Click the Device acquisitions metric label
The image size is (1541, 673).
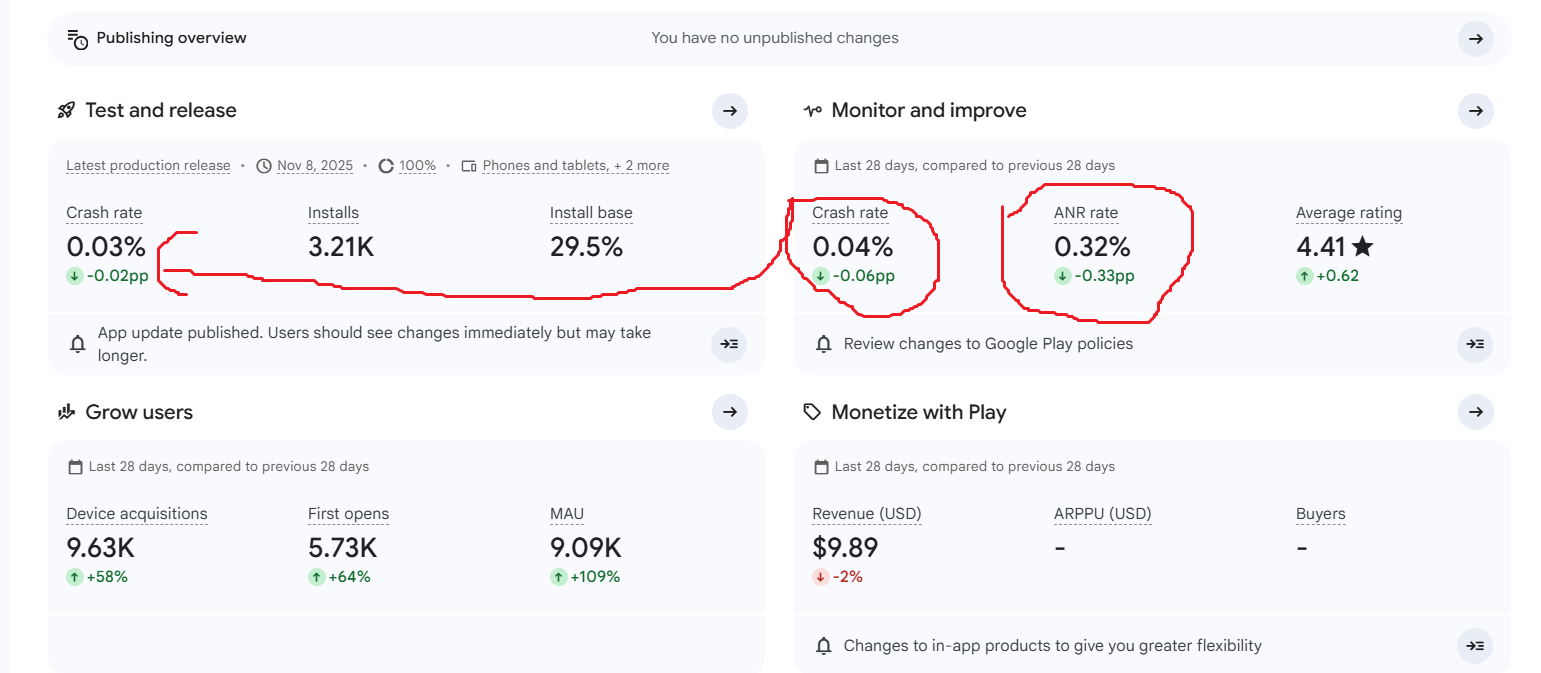point(137,514)
